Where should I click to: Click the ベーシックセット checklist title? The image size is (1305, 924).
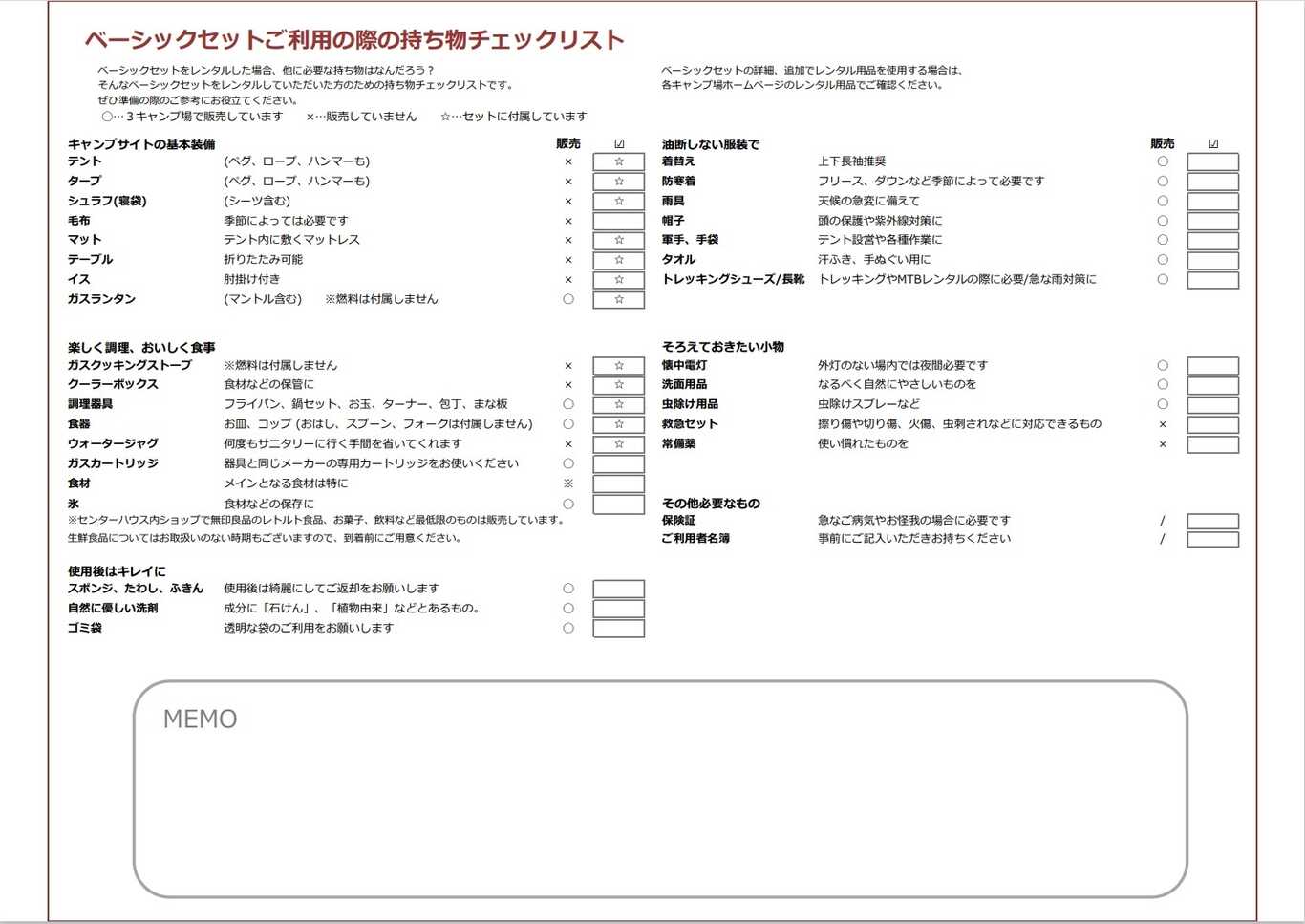click(354, 40)
